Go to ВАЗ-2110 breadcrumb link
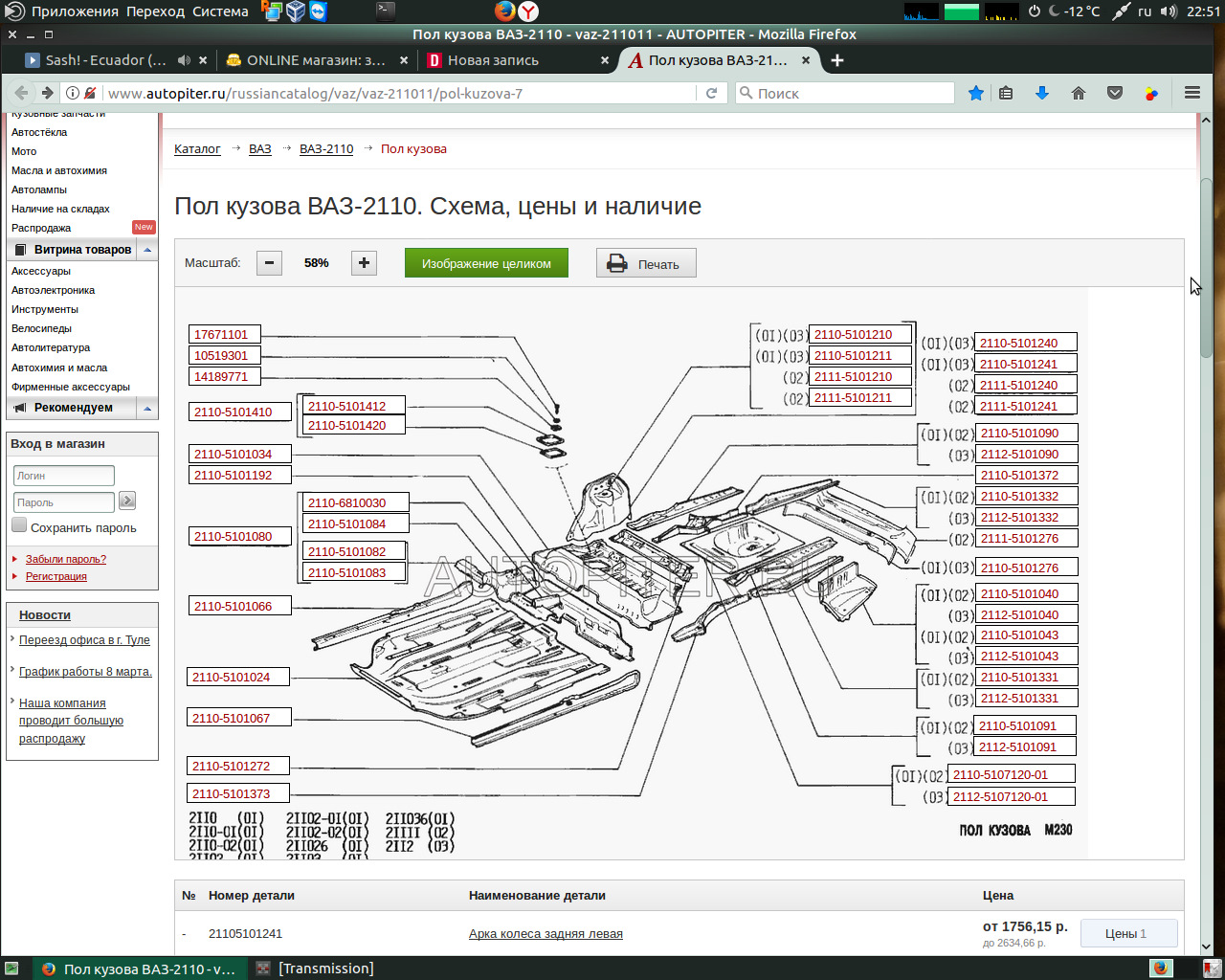 326,149
